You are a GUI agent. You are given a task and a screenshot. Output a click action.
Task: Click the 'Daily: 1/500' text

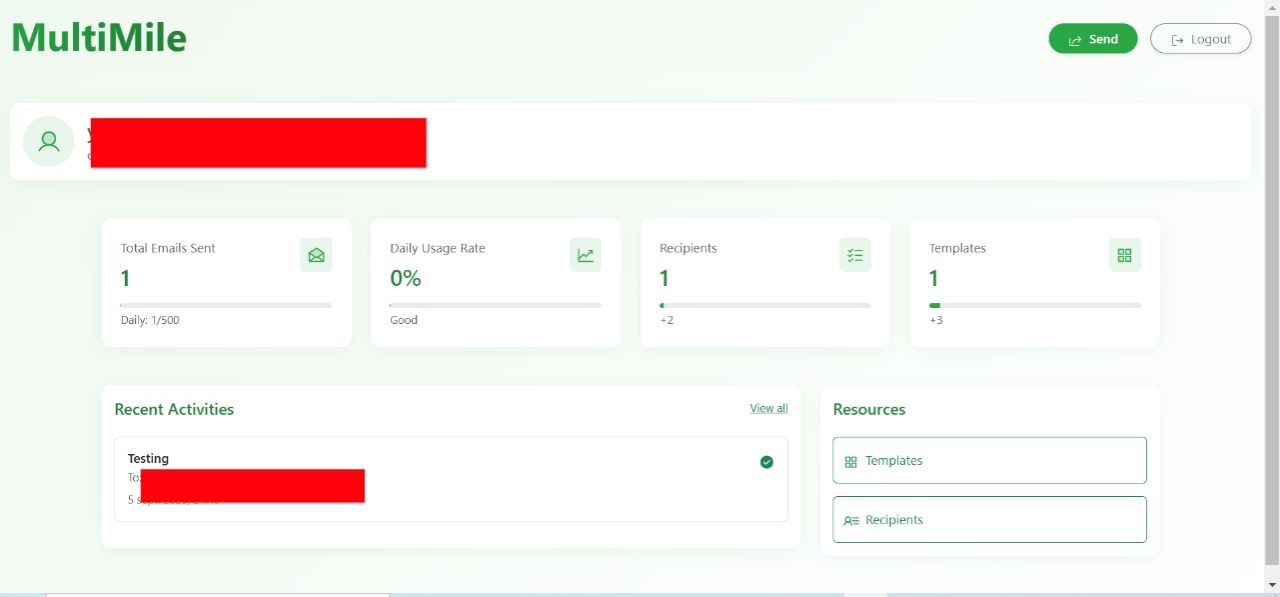[x=150, y=320]
